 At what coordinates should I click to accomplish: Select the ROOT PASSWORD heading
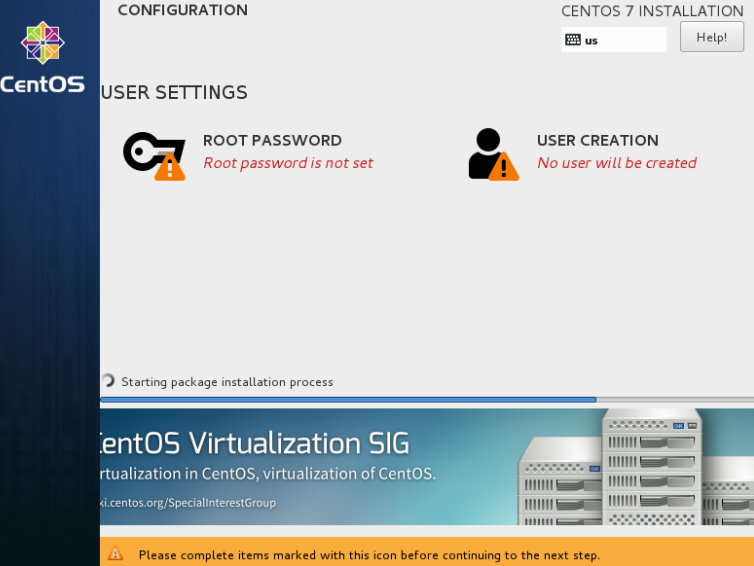click(x=272, y=140)
